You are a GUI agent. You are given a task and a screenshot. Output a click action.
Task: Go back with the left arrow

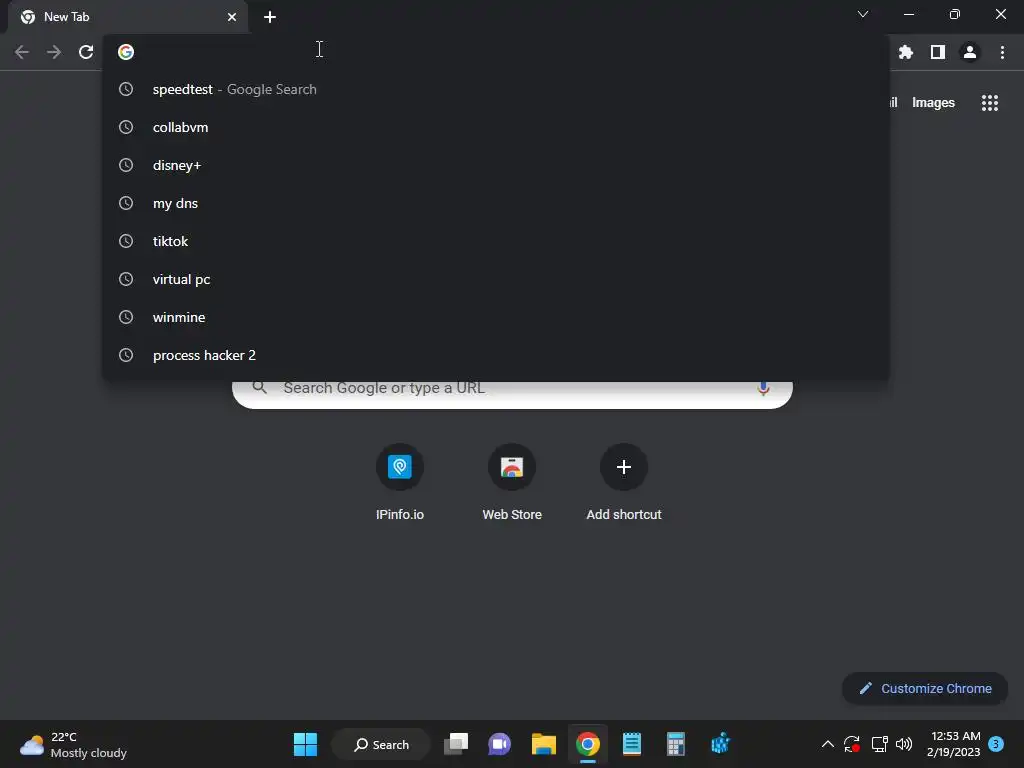point(22,52)
